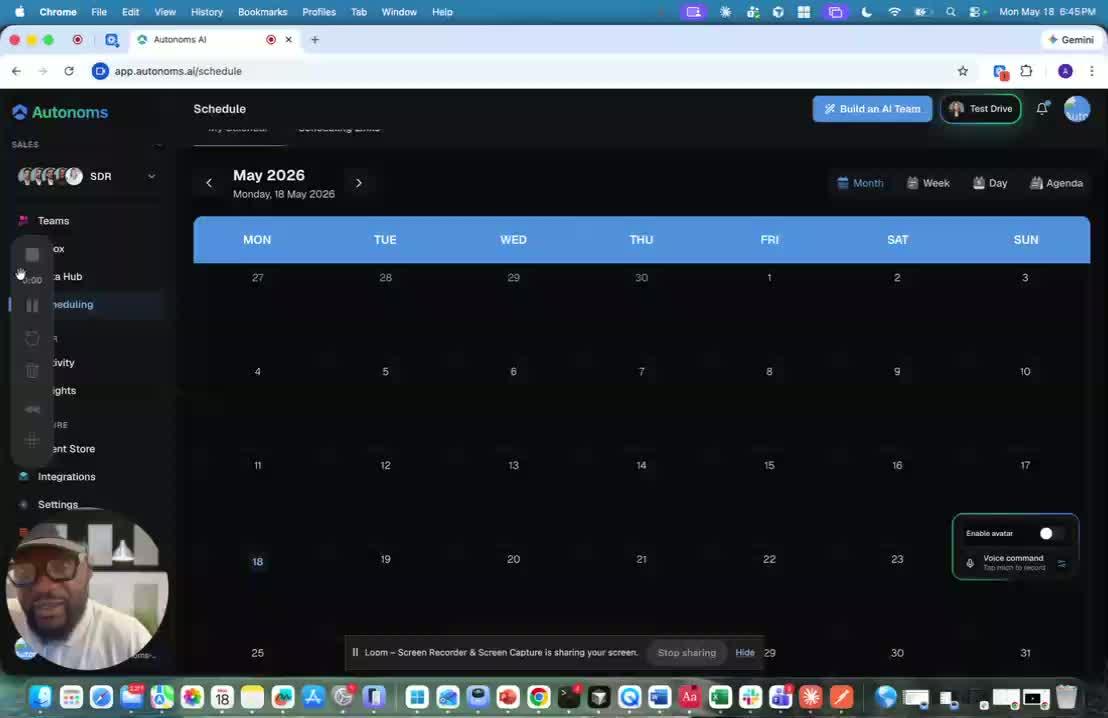
Task: Open Integrations in the sidebar
Action: click(x=66, y=476)
